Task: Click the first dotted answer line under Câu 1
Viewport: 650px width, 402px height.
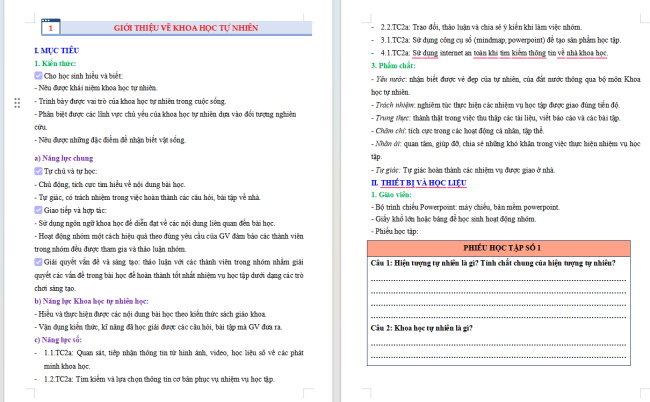Action: [498, 280]
